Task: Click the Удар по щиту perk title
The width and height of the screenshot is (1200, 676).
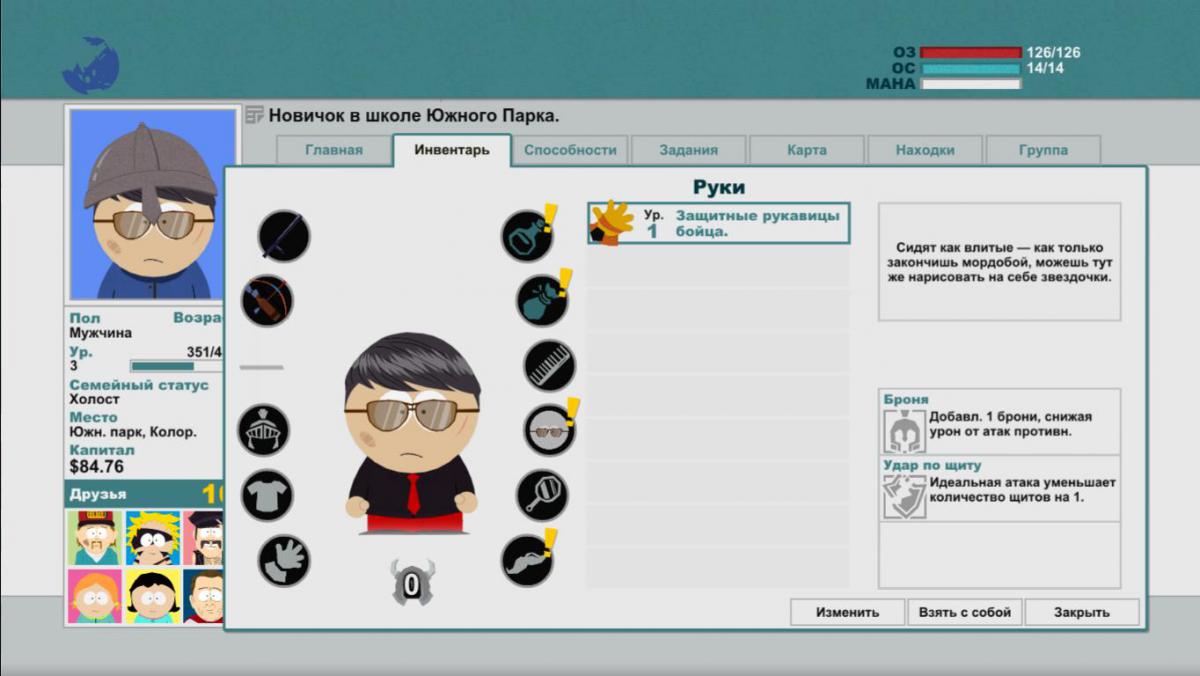Action: (932, 465)
